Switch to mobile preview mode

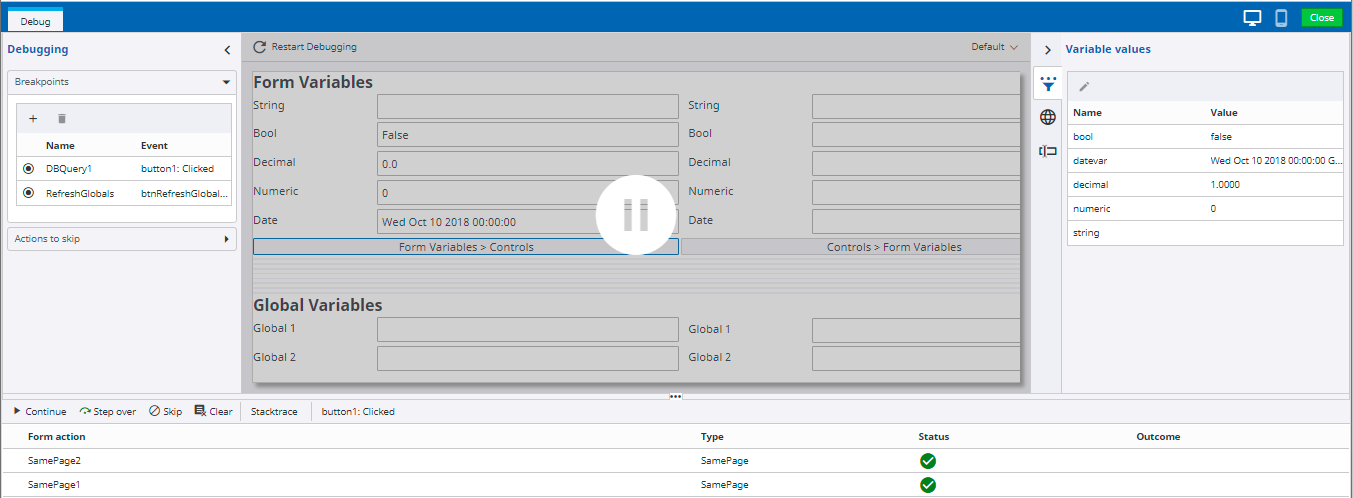pos(1280,18)
